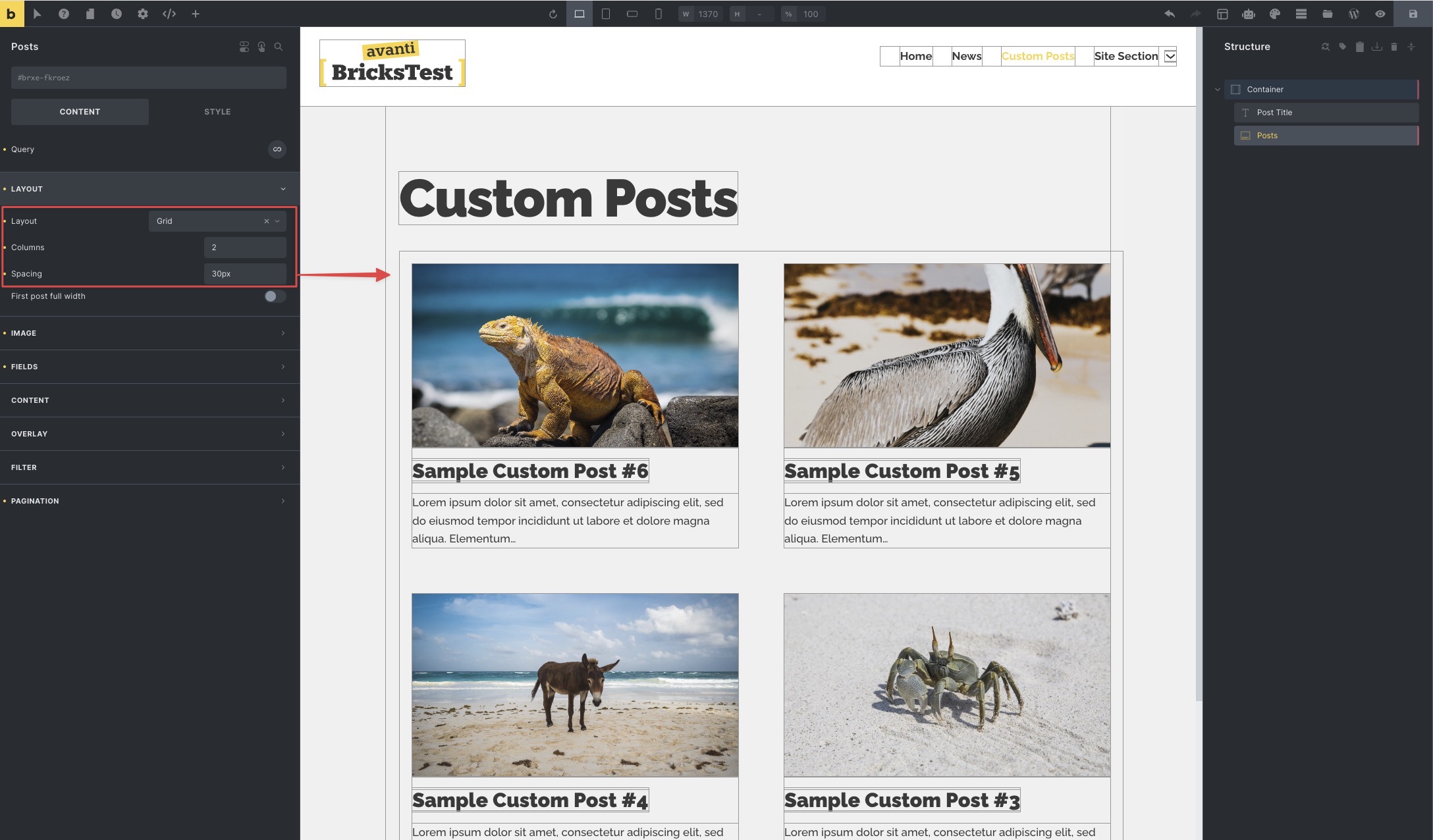This screenshot has height=840, width=1433.
Task: Expand the OVERLAY section
Action: (149, 434)
